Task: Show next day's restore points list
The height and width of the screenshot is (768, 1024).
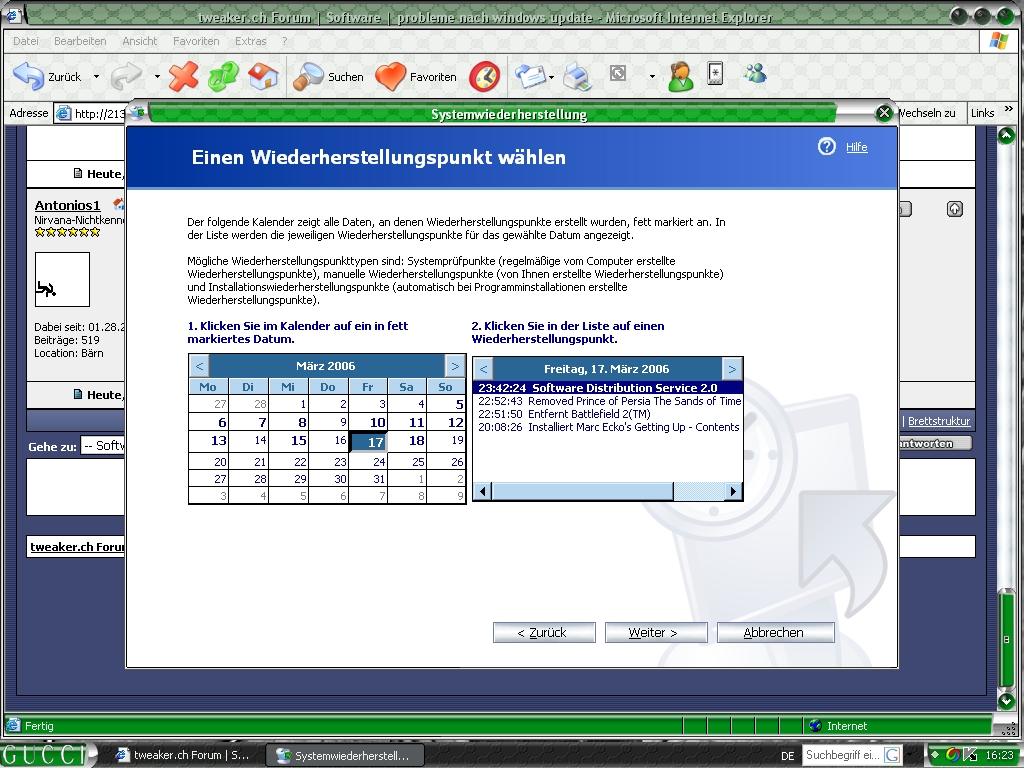Action: pos(732,369)
